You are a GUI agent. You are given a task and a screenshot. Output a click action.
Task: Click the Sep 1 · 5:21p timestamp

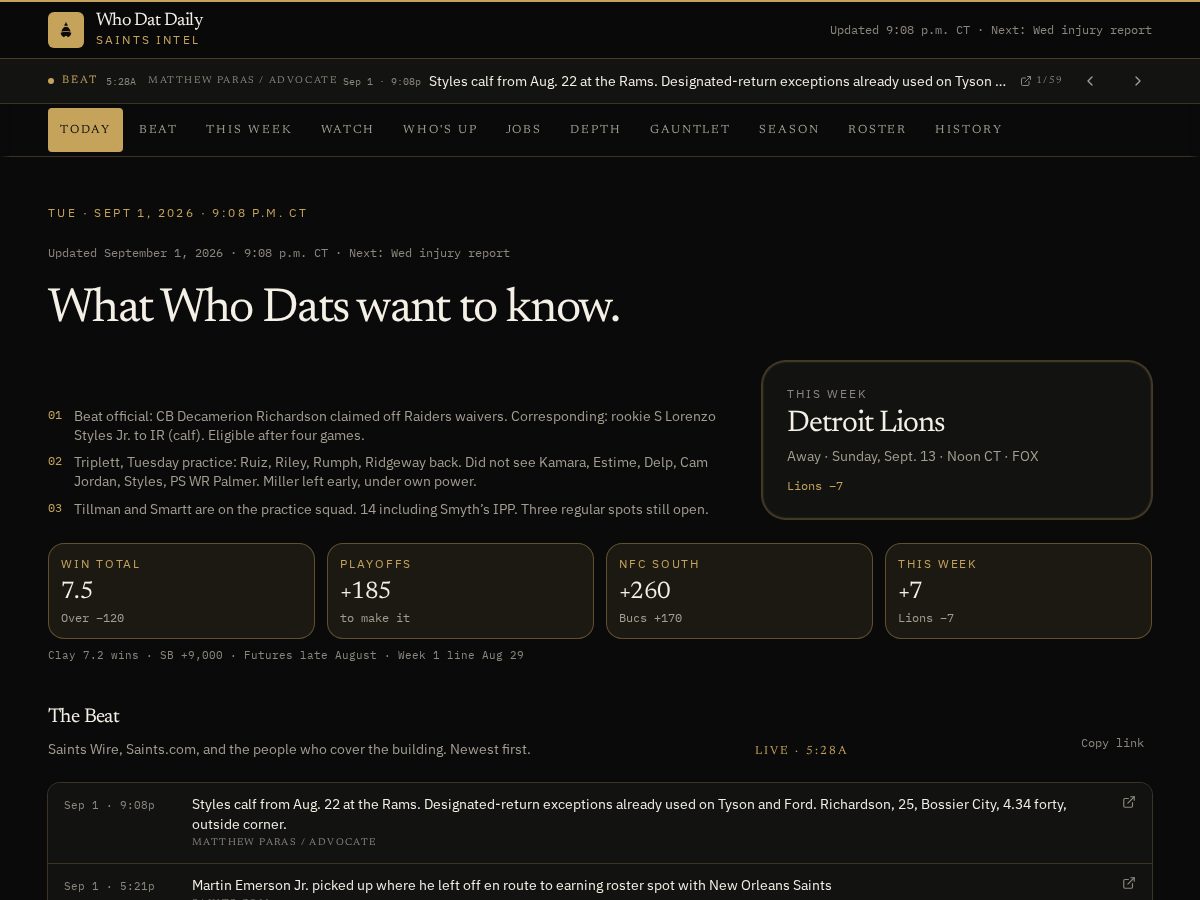click(x=109, y=886)
